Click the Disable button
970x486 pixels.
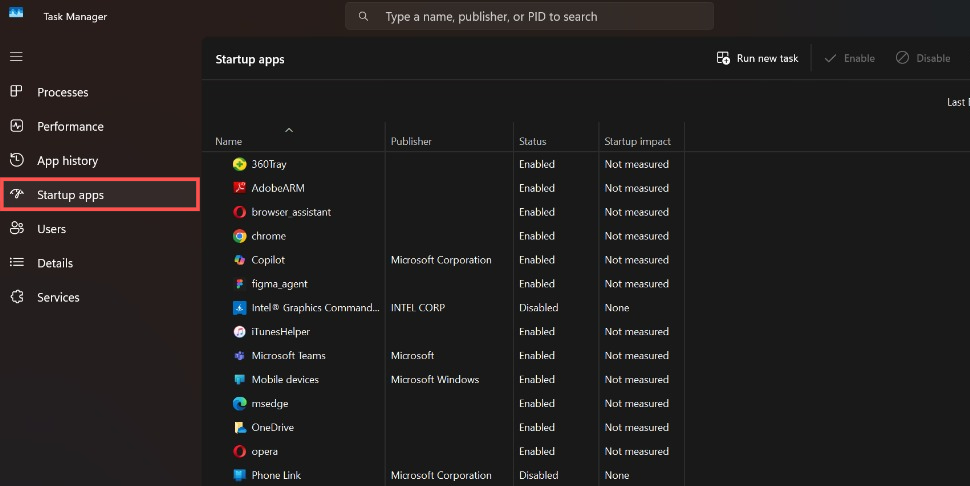tap(923, 58)
